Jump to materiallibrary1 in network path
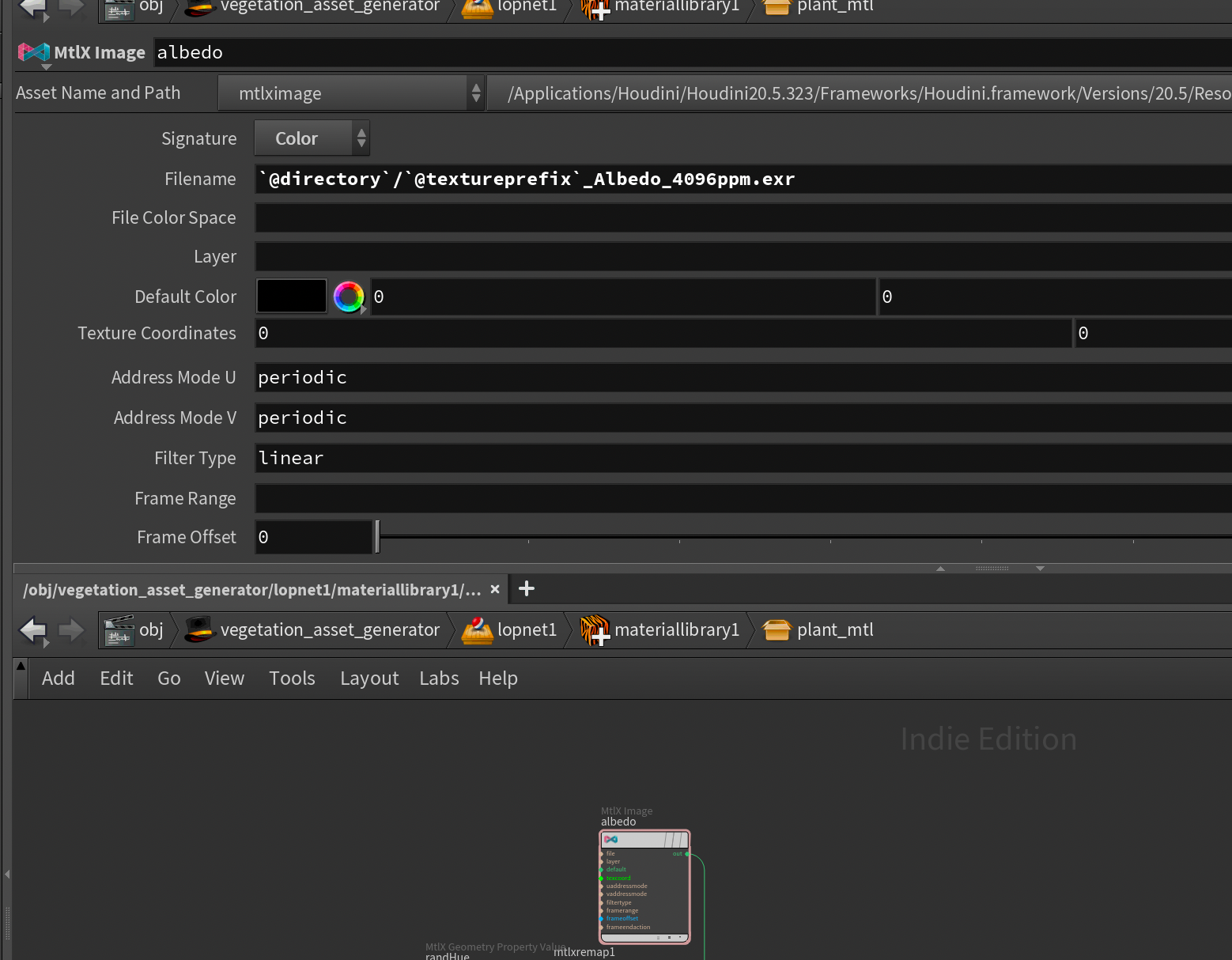This screenshot has height=960, width=1232. tap(677, 630)
